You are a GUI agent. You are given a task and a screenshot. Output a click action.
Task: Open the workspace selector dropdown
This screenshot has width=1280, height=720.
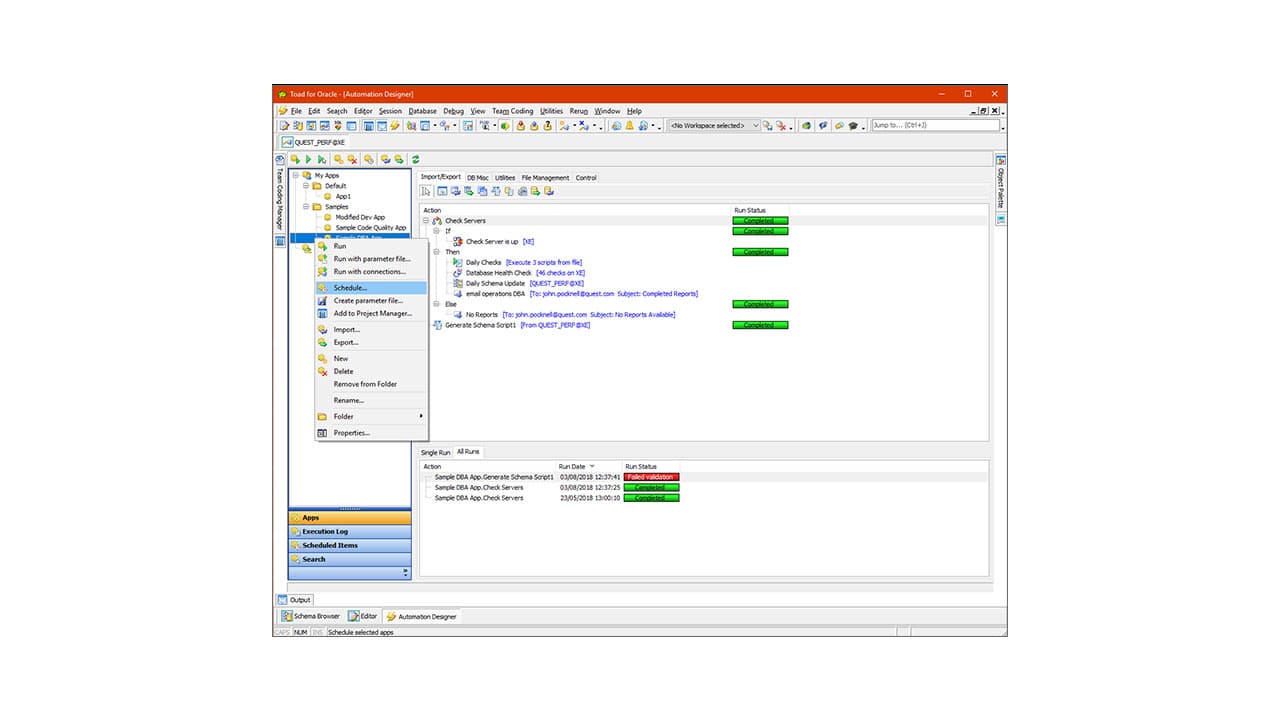757,125
